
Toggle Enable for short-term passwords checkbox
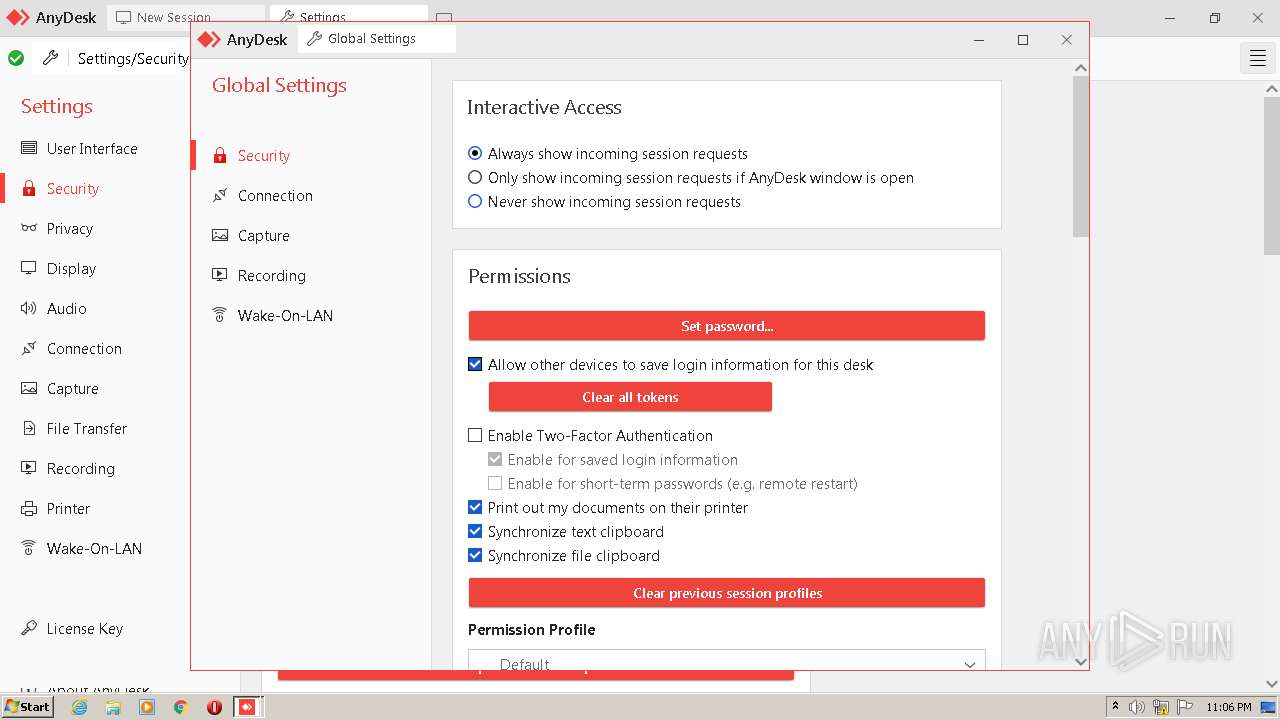pos(495,483)
